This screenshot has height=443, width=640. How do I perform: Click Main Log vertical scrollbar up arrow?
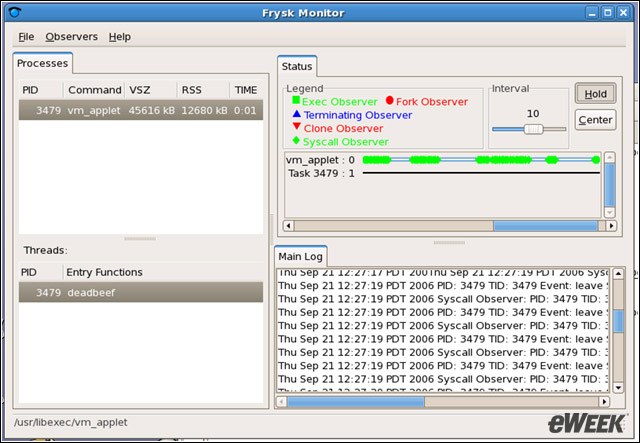618,274
